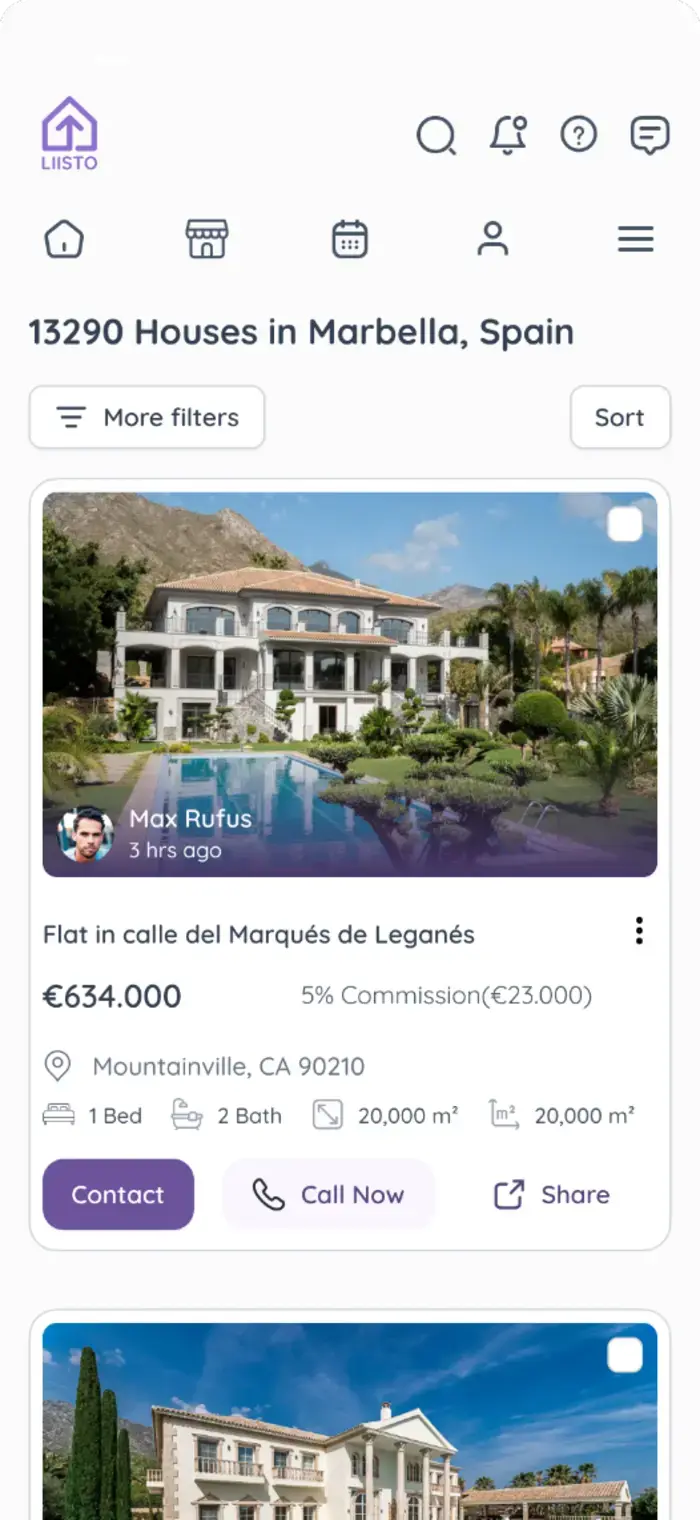
Task: Open three-dot options for Marqués de Leganés listing
Action: [x=639, y=931]
